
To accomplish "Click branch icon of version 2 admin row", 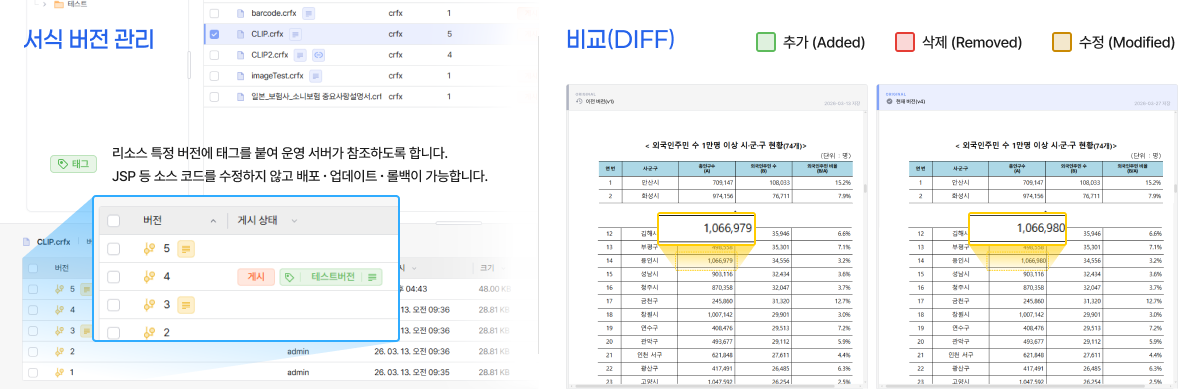I will pyautogui.click(x=59, y=352).
